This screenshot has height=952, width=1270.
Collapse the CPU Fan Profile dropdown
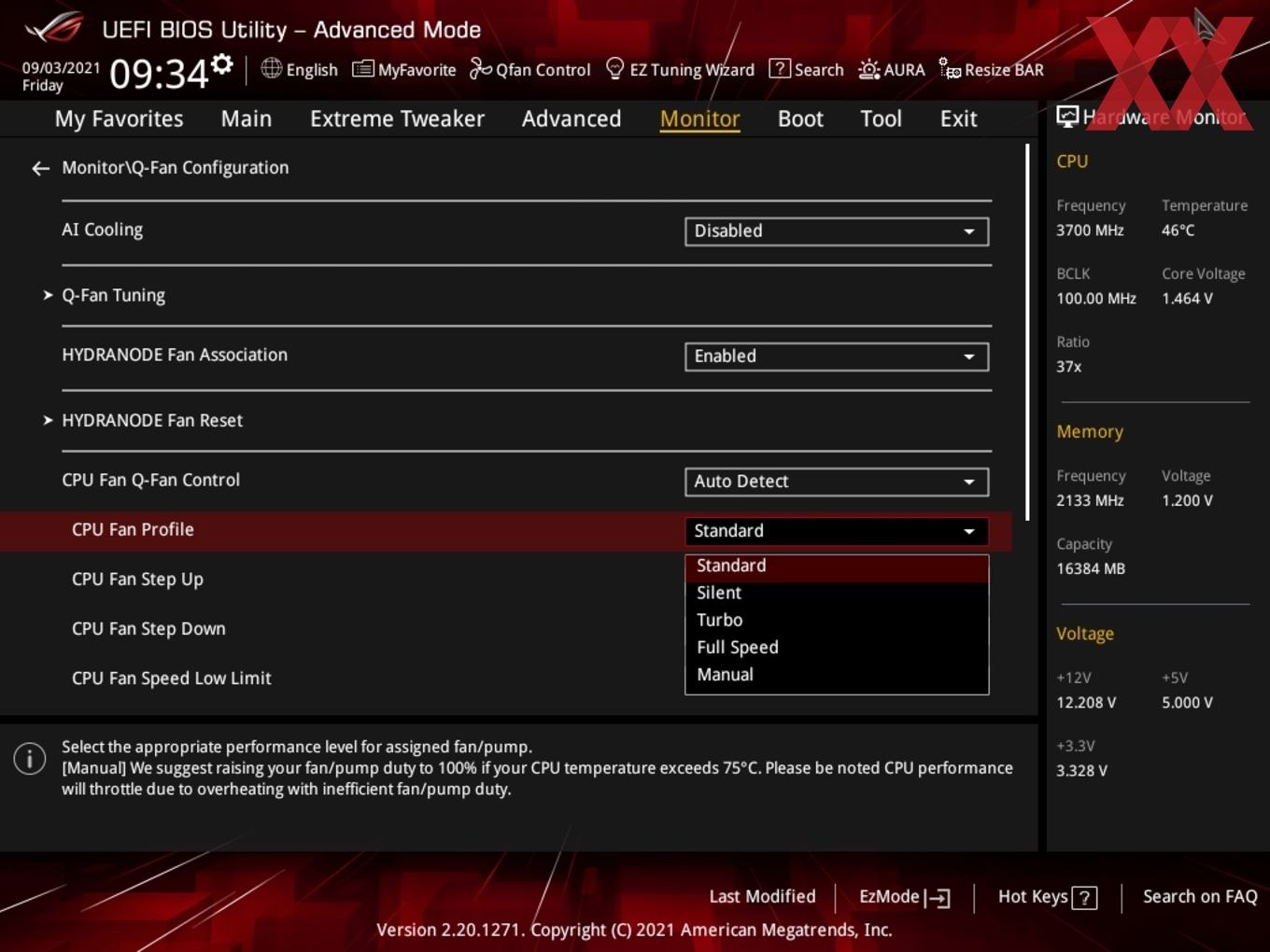[837, 531]
